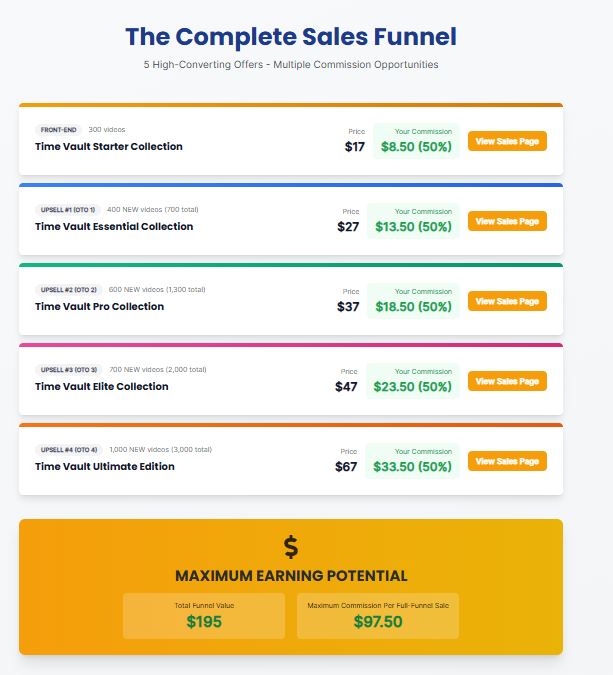Click The Complete Sales Funnel heading
This screenshot has height=675, width=613.
click(x=291, y=38)
